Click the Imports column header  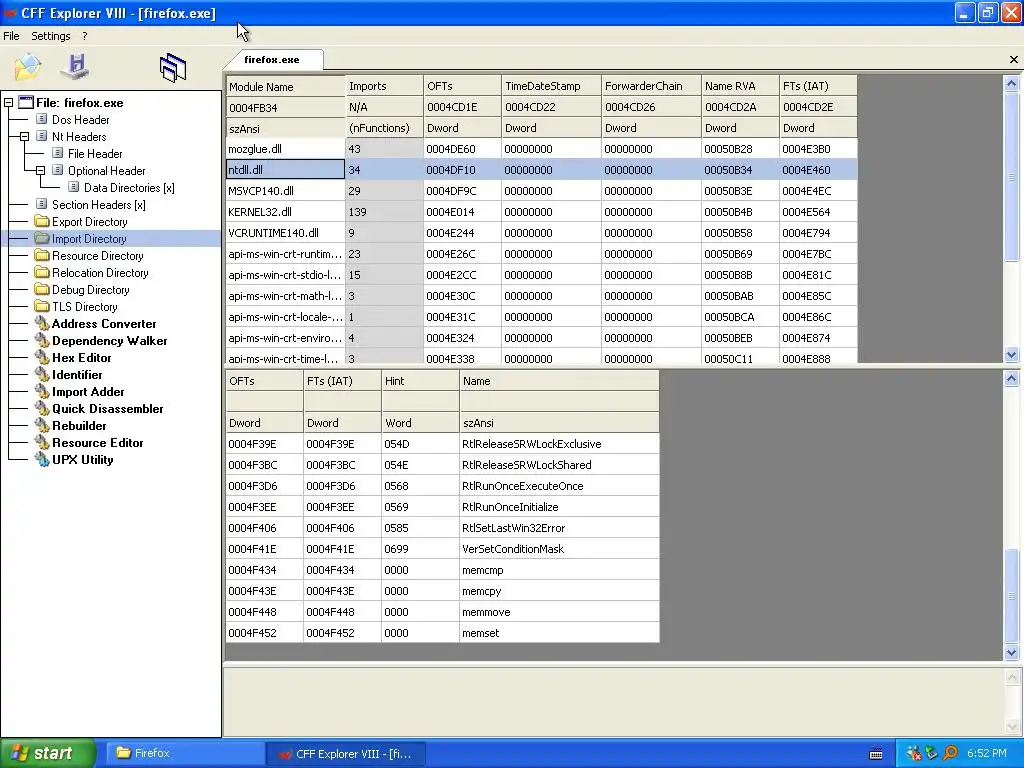(384, 86)
